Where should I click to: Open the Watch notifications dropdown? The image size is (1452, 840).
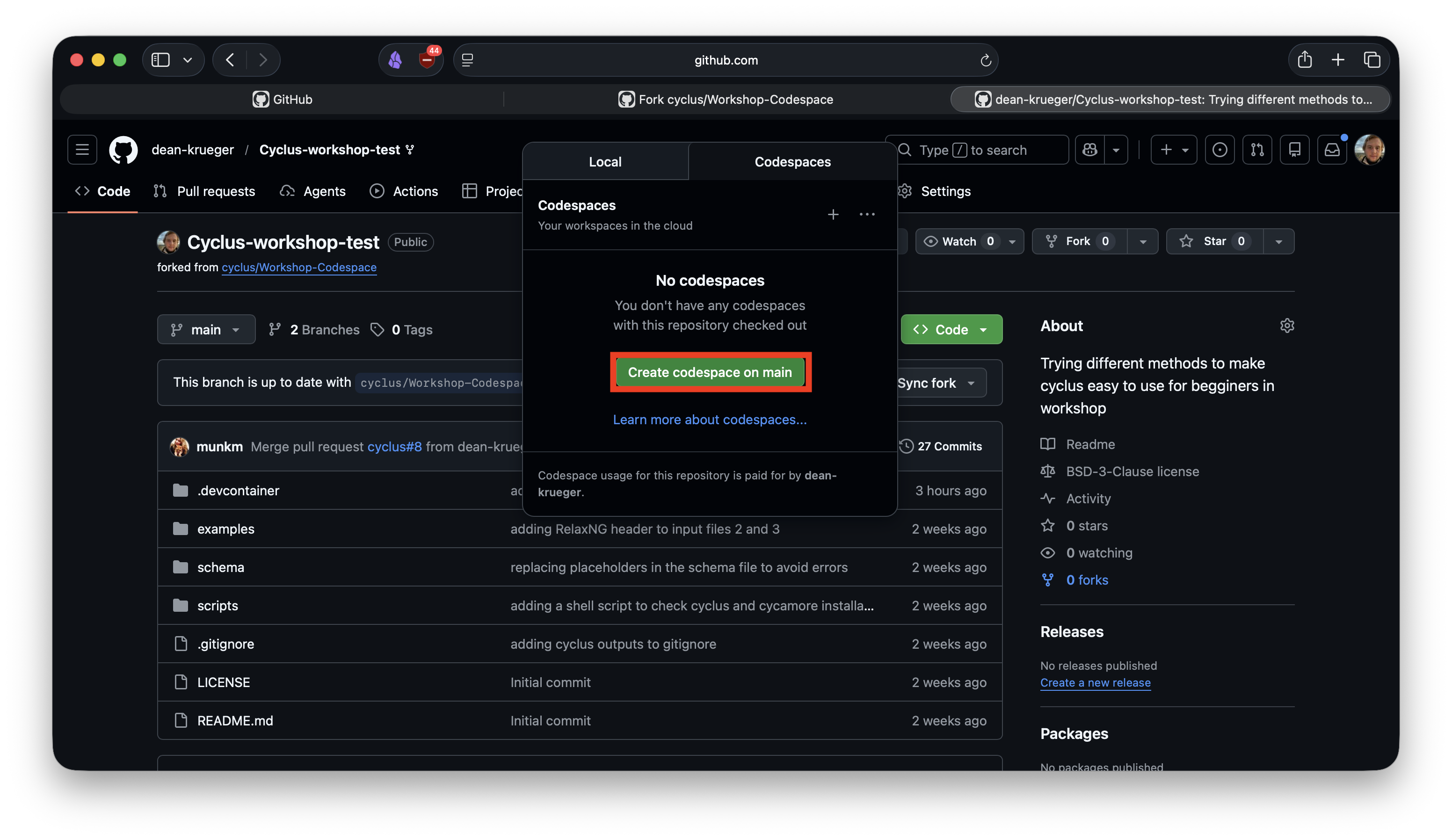coord(969,241)
